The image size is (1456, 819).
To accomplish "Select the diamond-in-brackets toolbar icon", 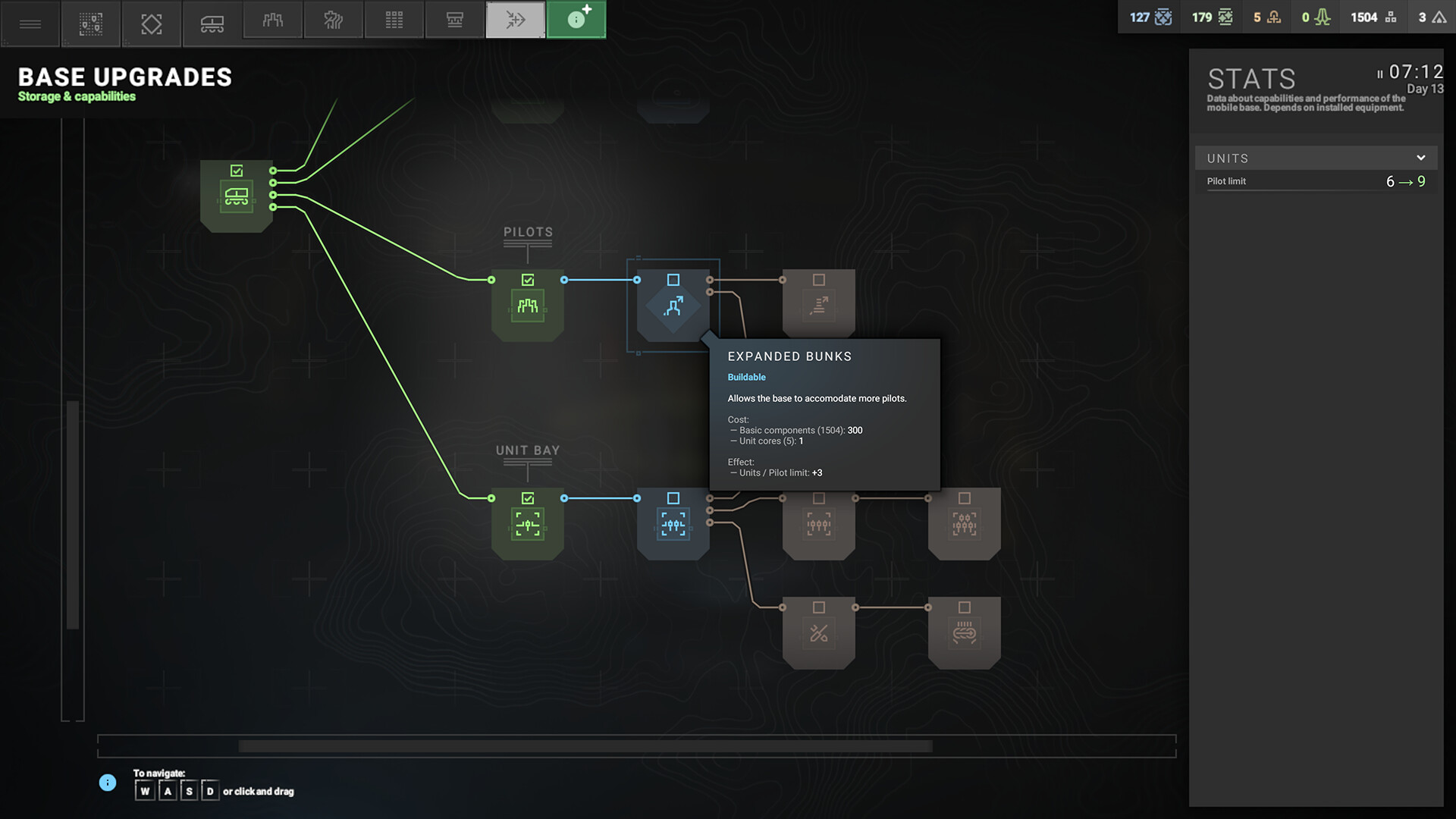I will (x=152, y=24).
